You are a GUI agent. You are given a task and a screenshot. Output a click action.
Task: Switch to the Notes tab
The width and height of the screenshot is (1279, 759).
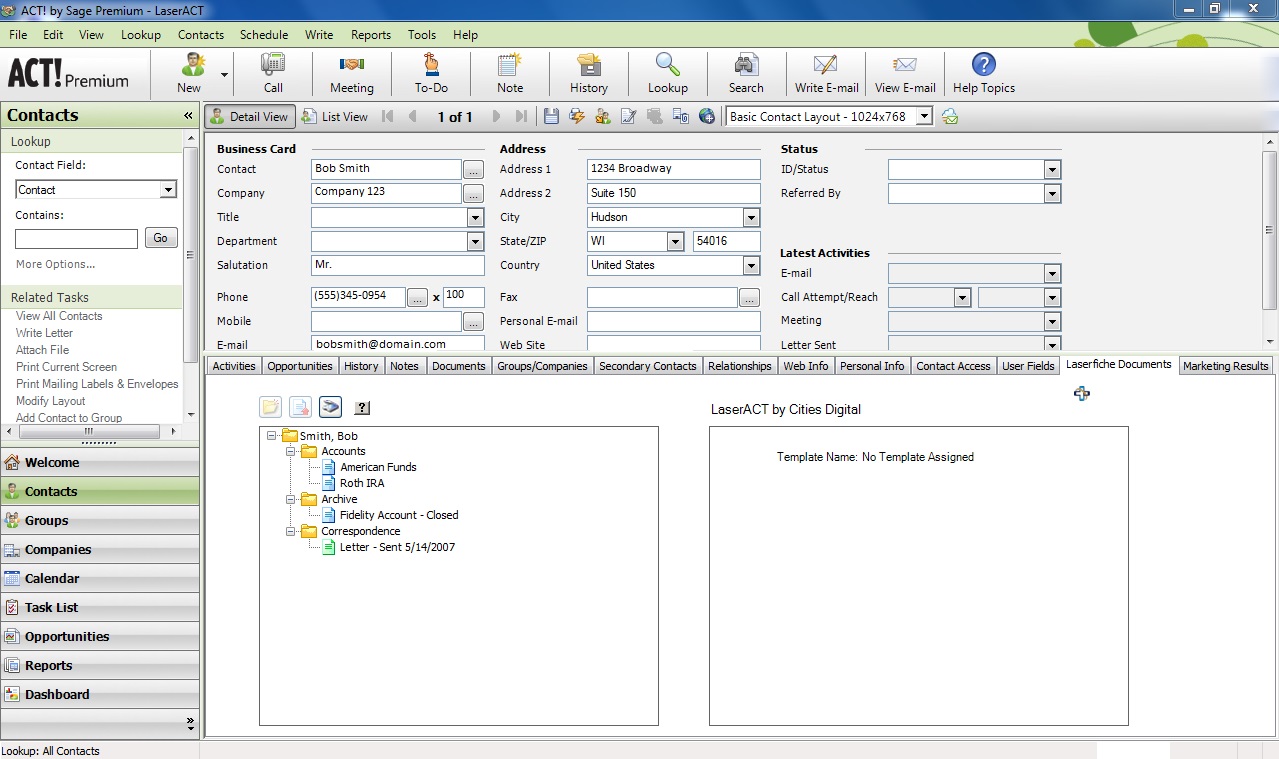pos(404,366)
